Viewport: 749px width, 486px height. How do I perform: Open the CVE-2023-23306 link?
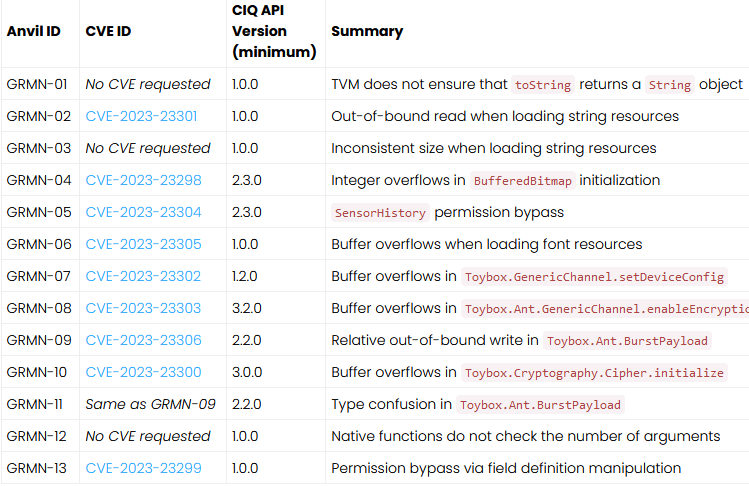point(143,340)
